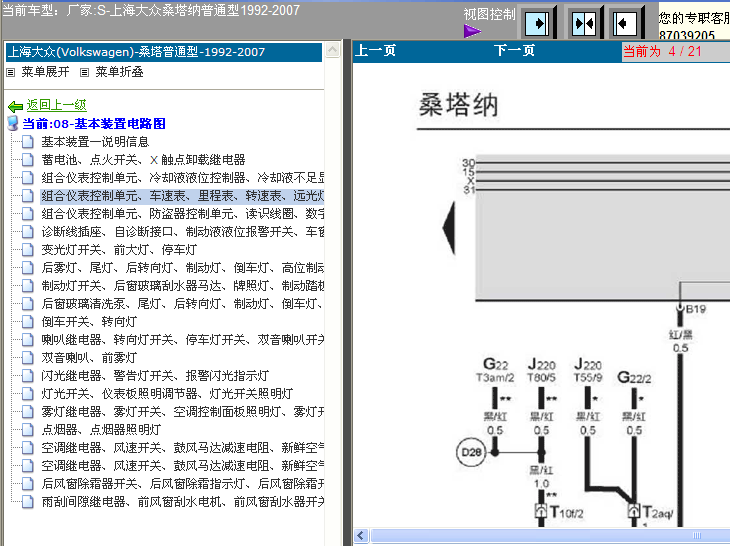Go to previous page 上一页
730x546 pixels.
[375, 50]
